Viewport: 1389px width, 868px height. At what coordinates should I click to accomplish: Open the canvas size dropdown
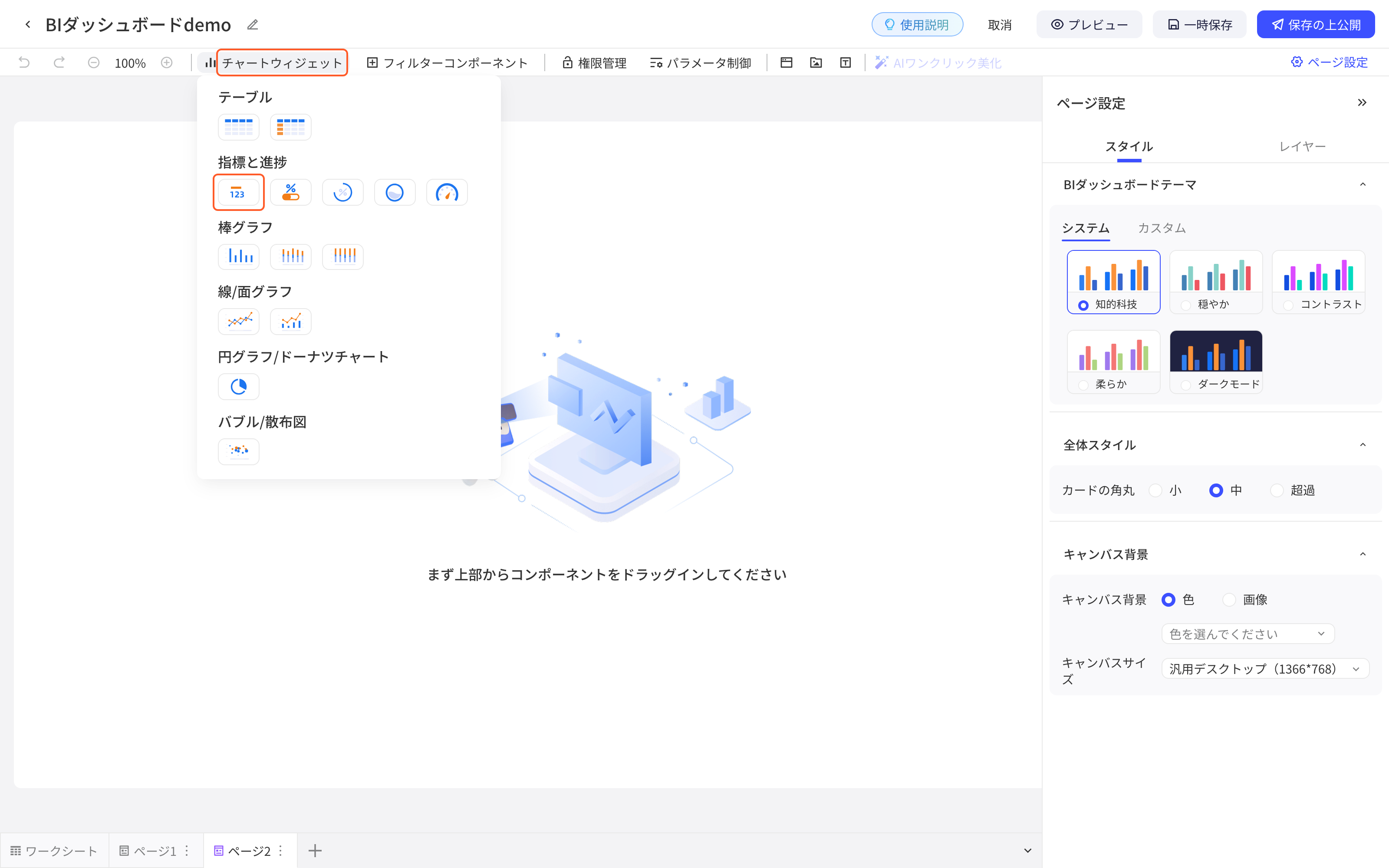click(x=1265, y=669)
